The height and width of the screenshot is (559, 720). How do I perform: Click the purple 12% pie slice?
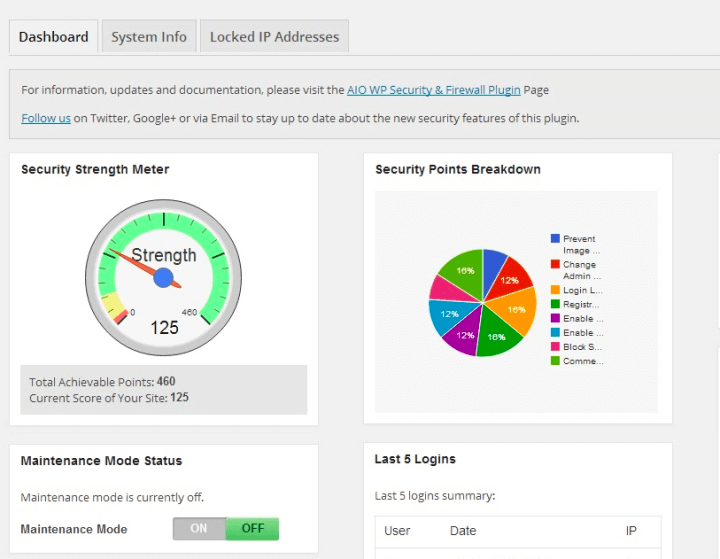(464, 334)
